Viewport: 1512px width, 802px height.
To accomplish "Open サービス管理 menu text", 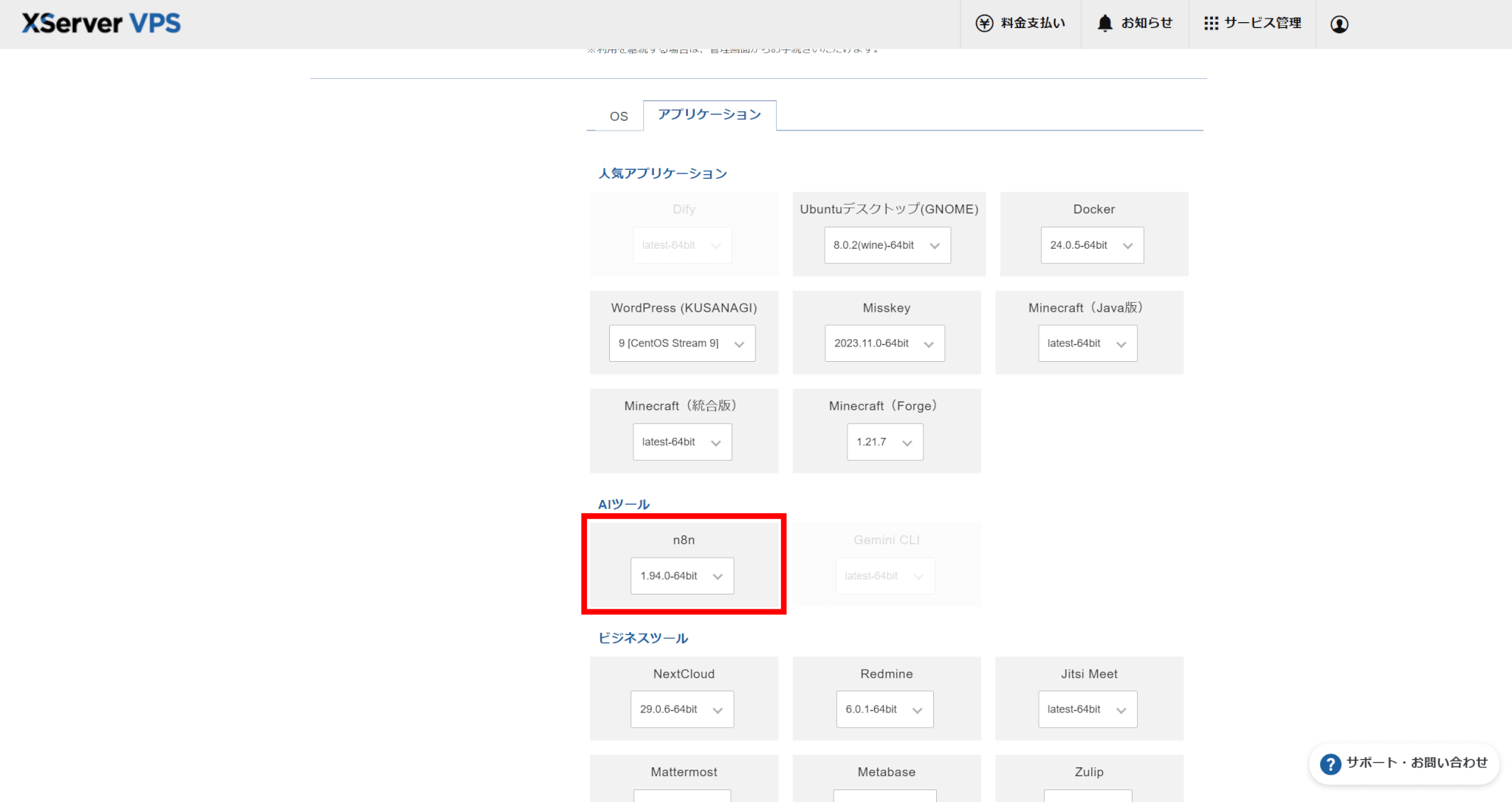I will [1262, 24].
